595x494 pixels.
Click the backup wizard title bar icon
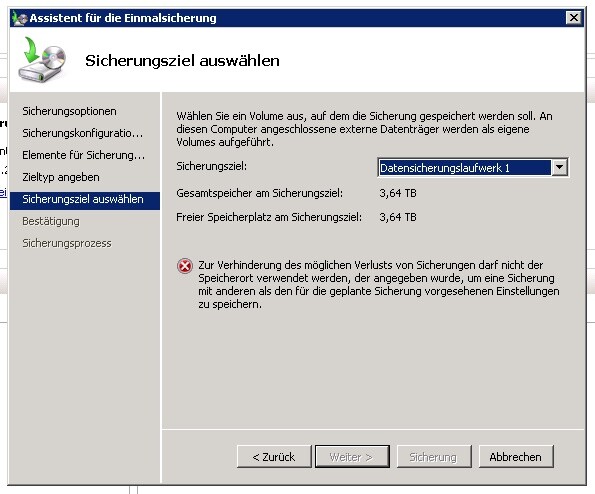tap(19, 18)
